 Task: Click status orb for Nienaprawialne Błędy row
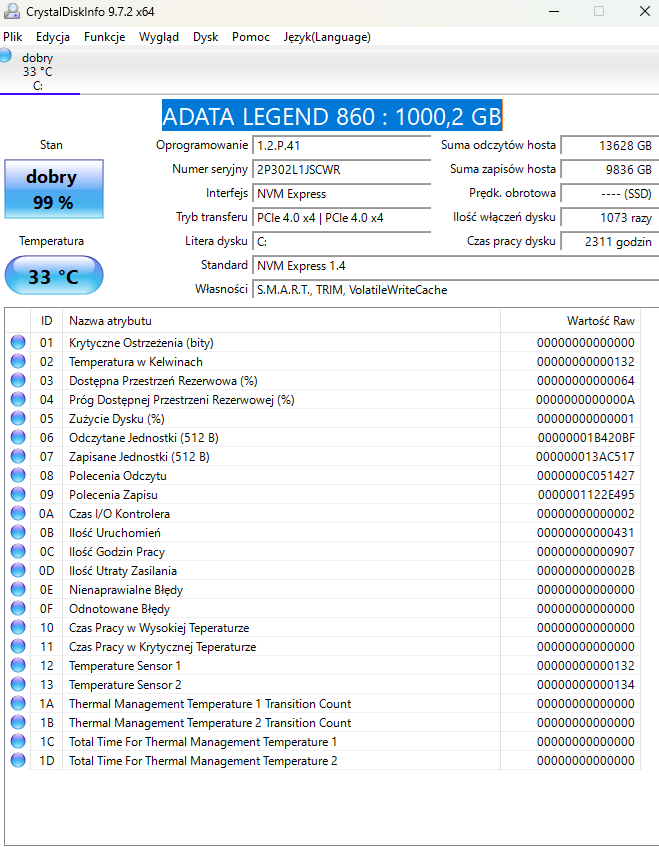pos(18,589)
